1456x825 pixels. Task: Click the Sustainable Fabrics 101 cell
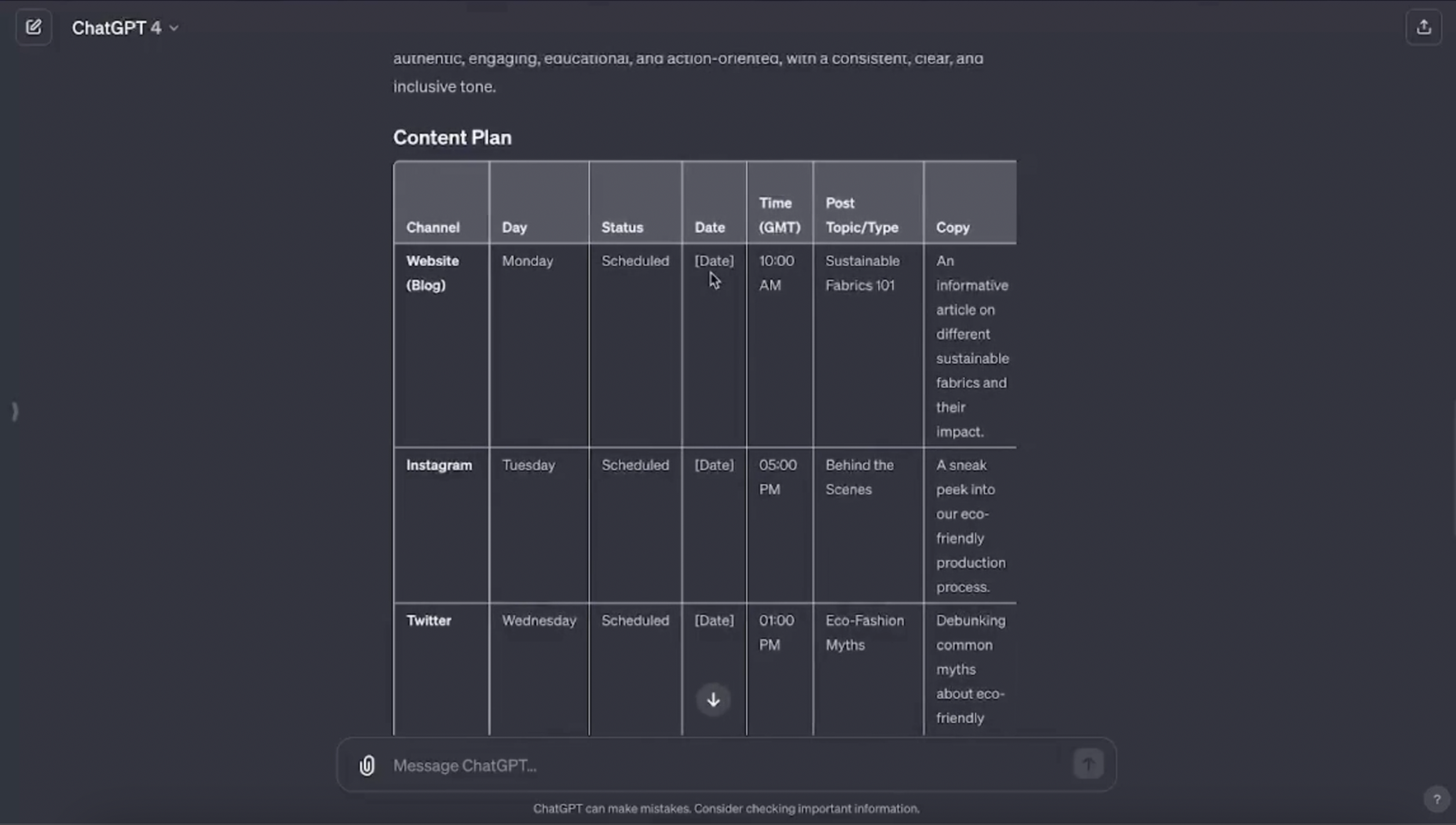tap(862, 273)
